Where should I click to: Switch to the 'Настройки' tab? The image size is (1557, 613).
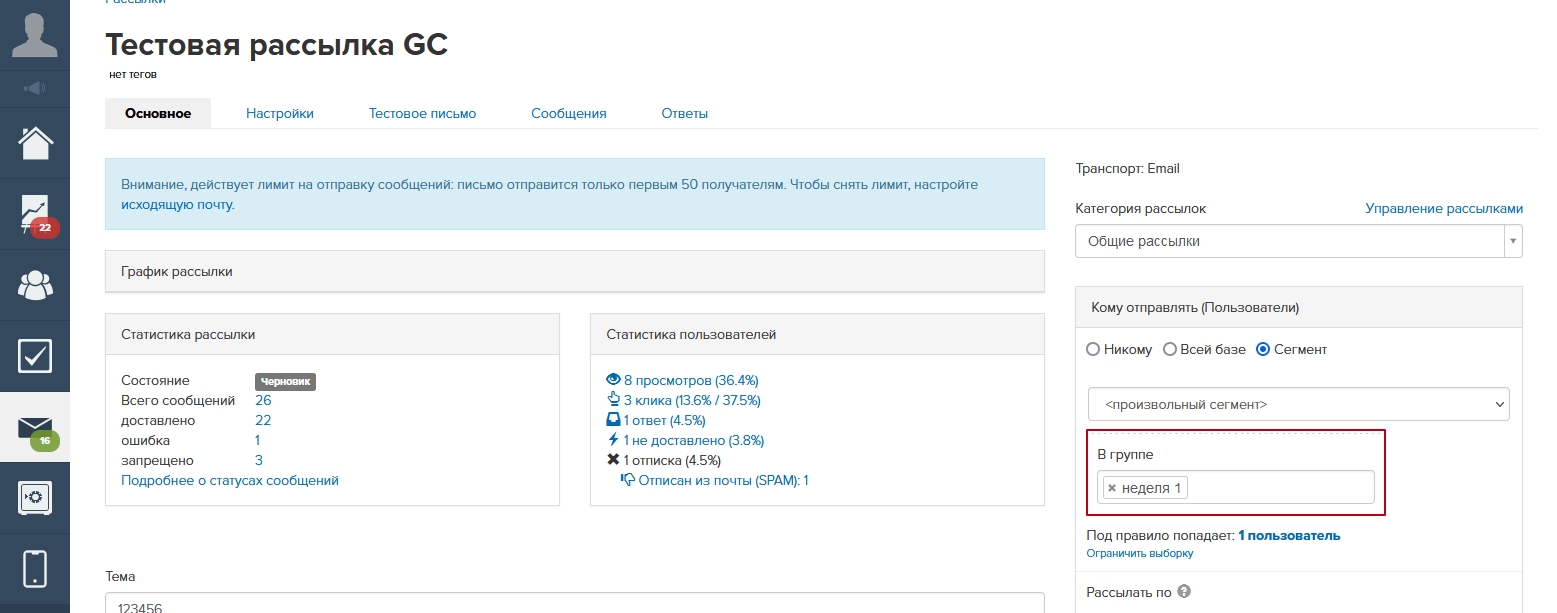click(x=280, y=114)
